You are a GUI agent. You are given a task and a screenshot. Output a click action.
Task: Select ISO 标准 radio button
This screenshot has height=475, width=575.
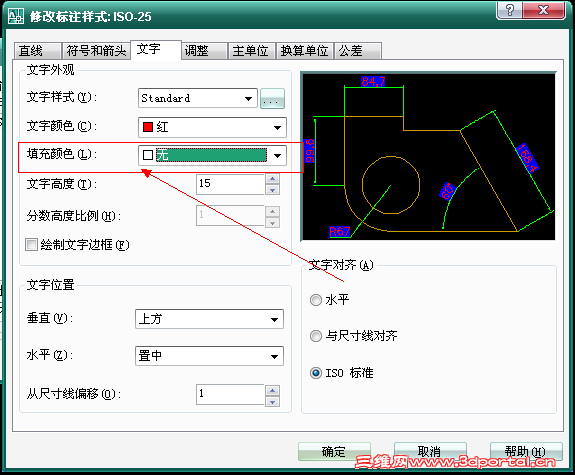tap(316, 373)
